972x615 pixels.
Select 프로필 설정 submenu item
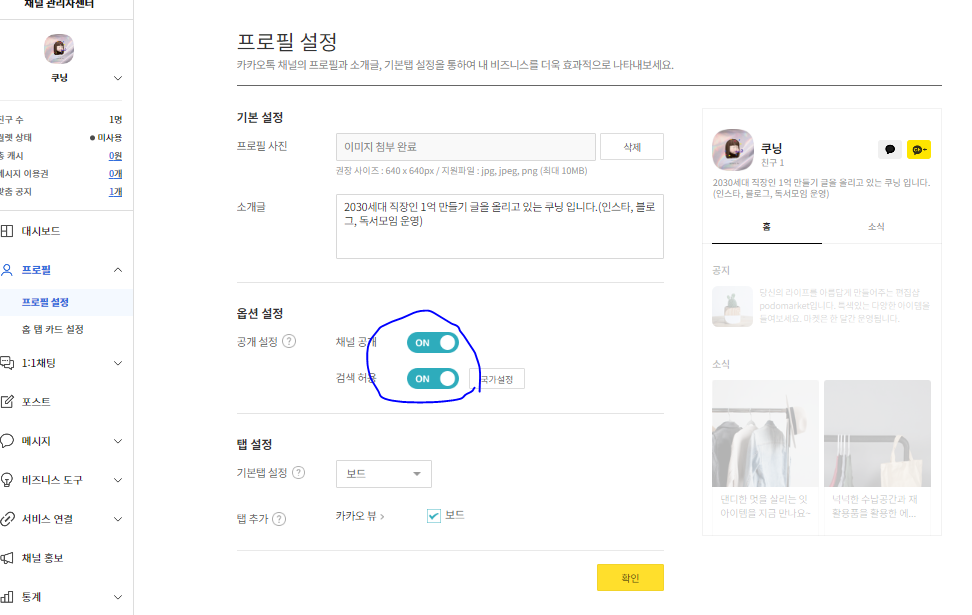(x=45, y=302)
